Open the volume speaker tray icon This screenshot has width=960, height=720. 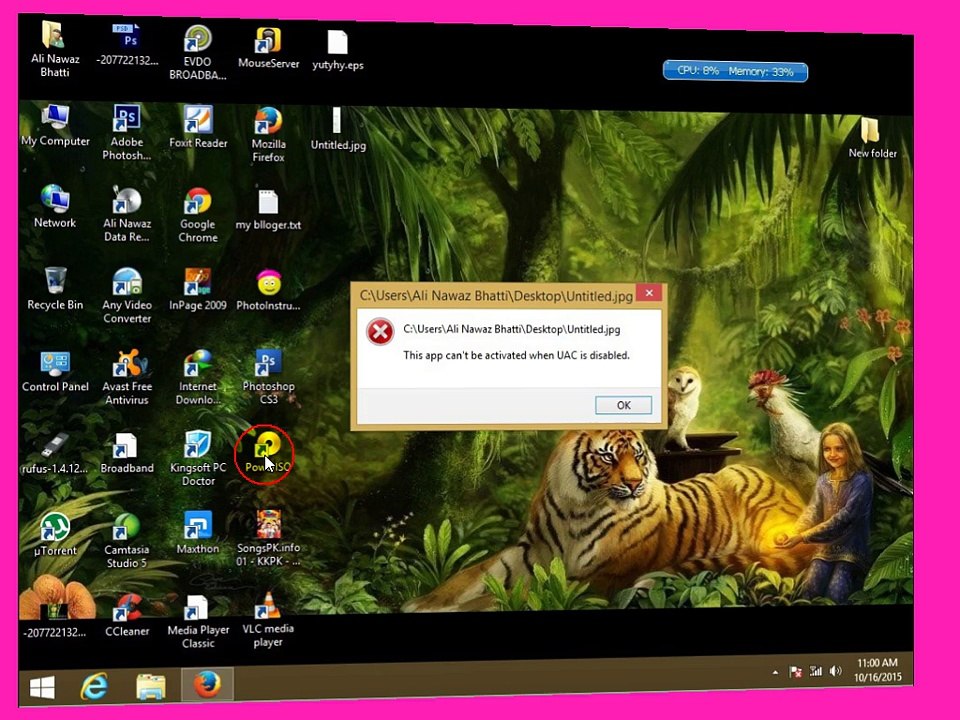pyautogui.click(x=835, y=672)
